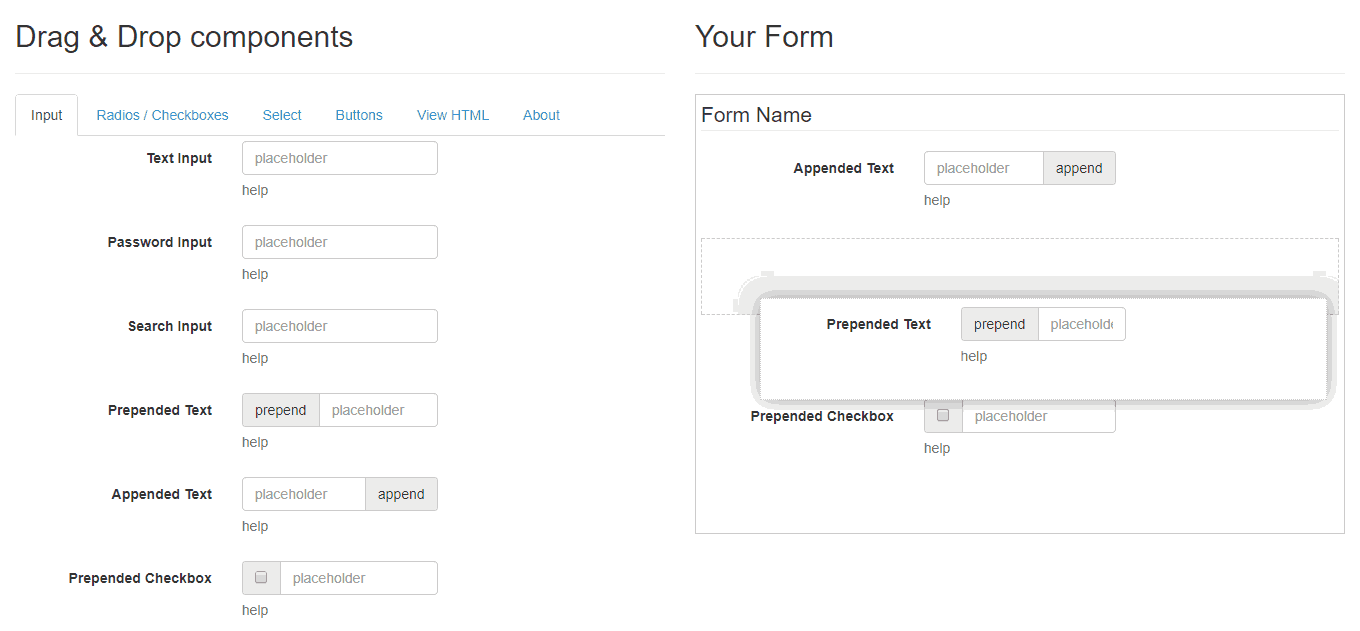Open the View HTML tab
Viewport: 1360px width, 631px height.
(452, 115)
